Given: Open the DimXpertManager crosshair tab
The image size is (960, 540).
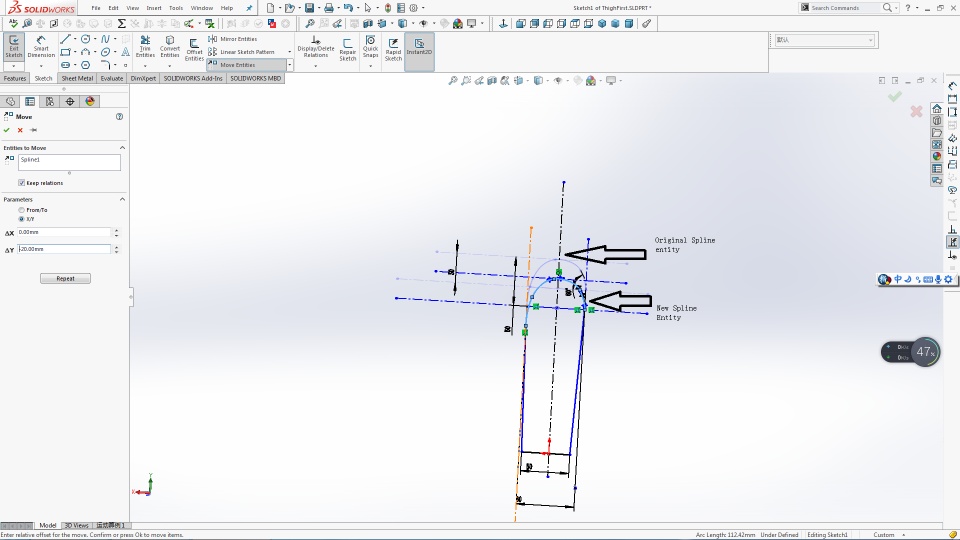Looking at the screenshot, I should [x=70, y=102].
